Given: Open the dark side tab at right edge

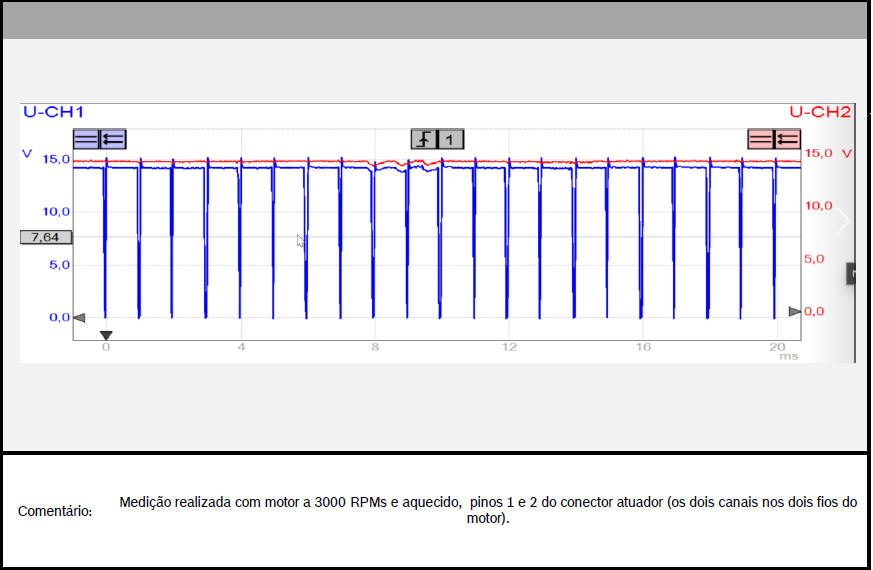Looking at the screenshot, I should [x=853, y=273].
